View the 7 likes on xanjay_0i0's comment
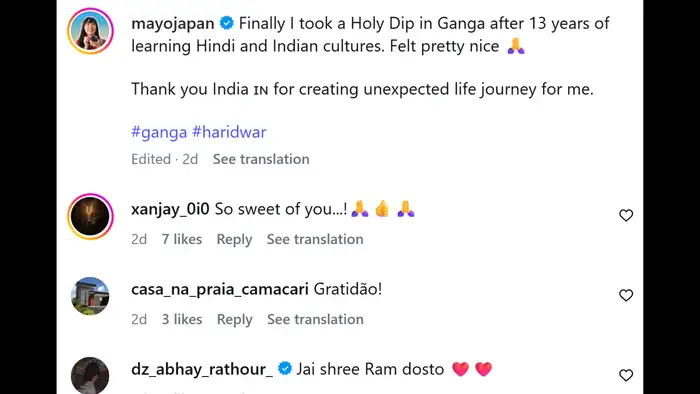Viewport: 700px width, 394px height. pyautogui.click(x=182, y=239)
